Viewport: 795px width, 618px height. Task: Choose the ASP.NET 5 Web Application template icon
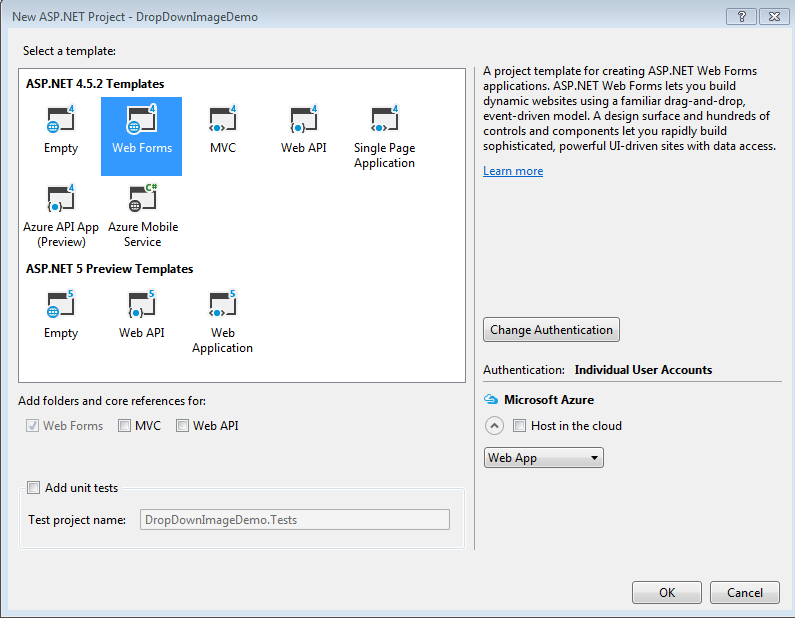click(x=223, y=304)
